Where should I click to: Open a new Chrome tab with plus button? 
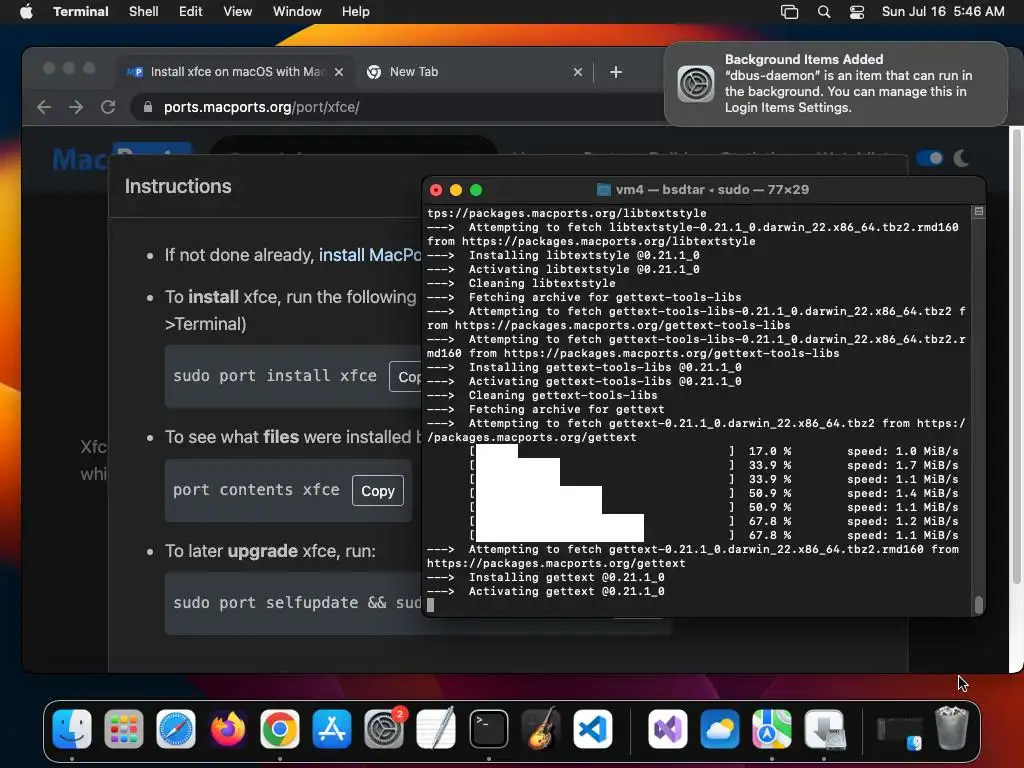point(616,72)
